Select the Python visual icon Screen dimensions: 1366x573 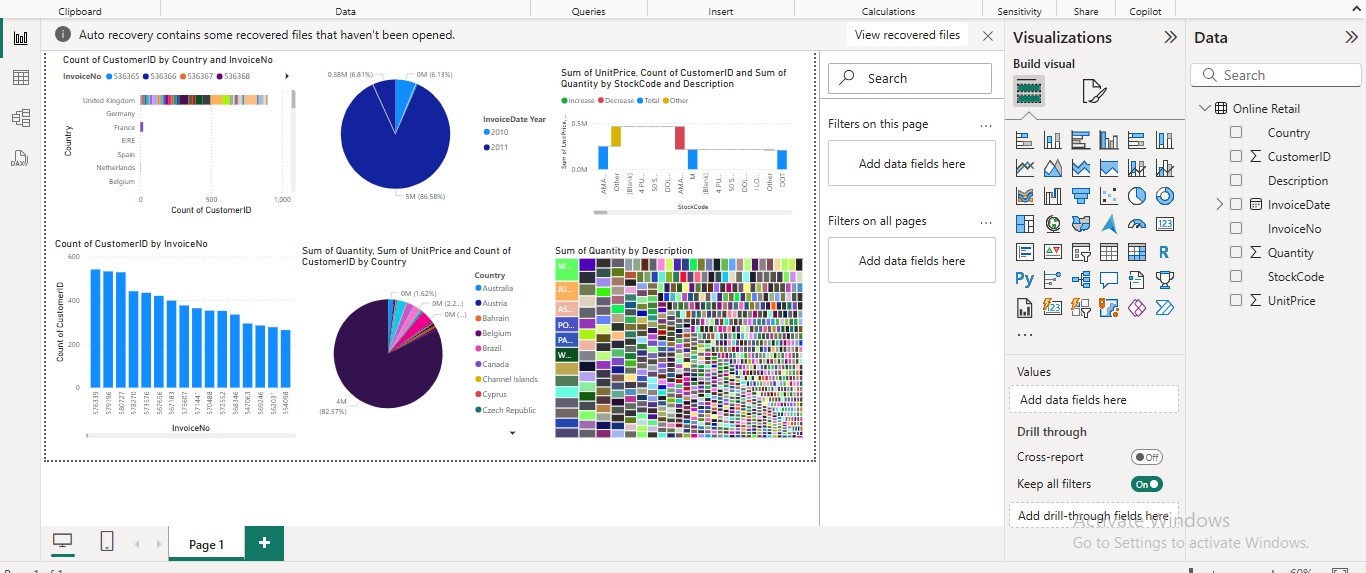[x=1024, y=280]
